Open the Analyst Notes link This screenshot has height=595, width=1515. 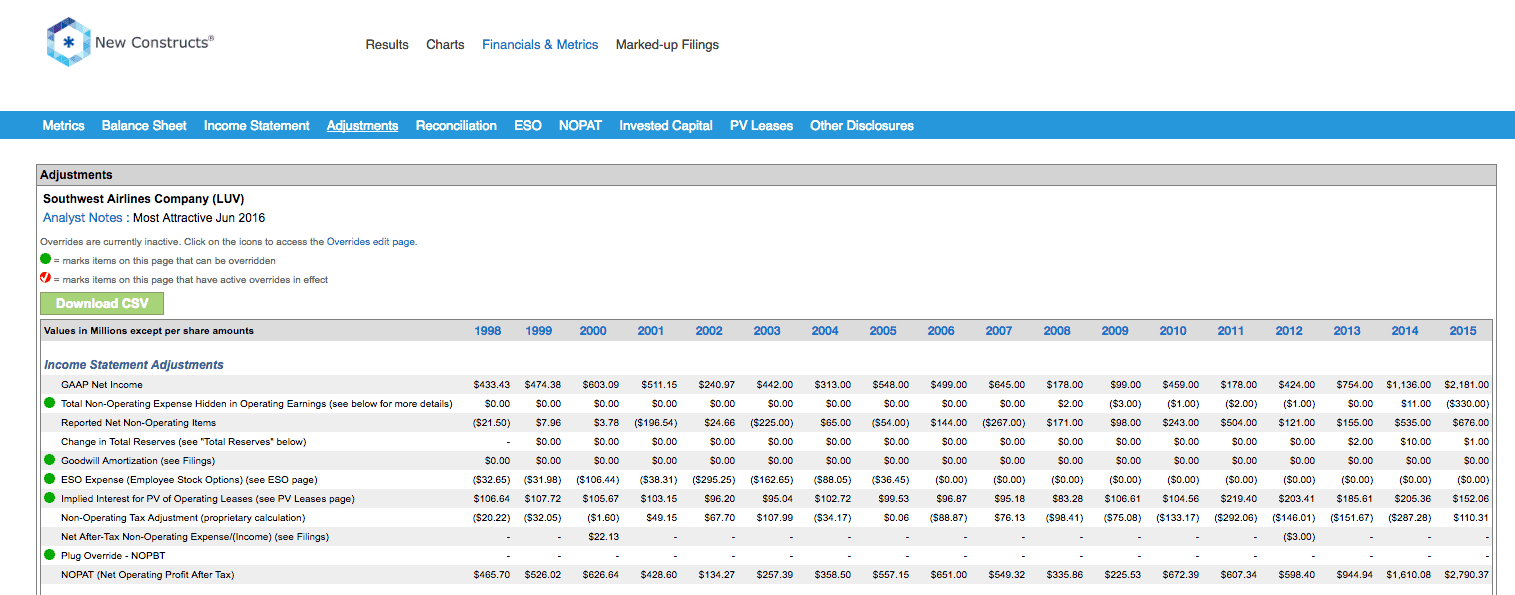tap(83, 217)
